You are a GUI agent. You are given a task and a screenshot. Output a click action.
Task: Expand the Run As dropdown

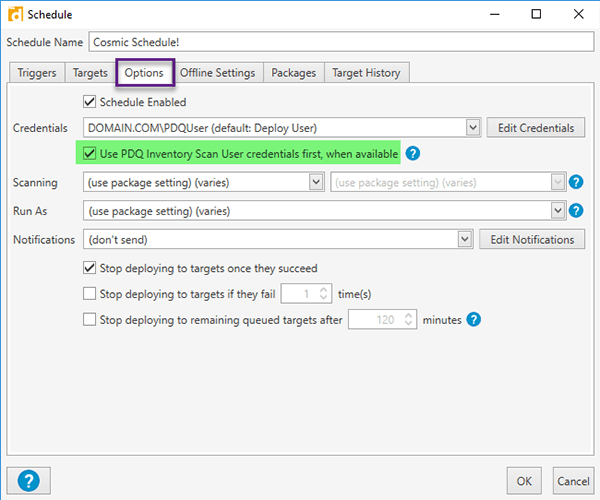point(558,211)
